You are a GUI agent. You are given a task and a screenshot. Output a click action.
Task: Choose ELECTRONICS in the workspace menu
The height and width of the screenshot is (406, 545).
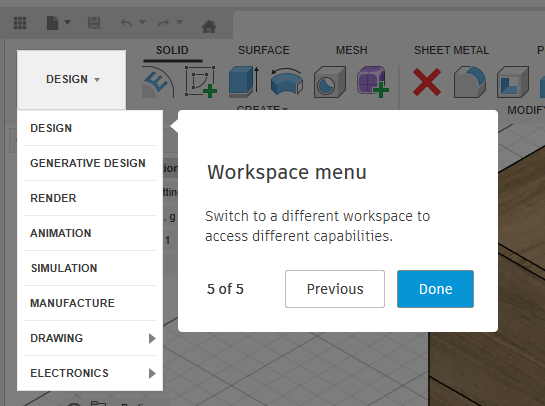point(90,373)
